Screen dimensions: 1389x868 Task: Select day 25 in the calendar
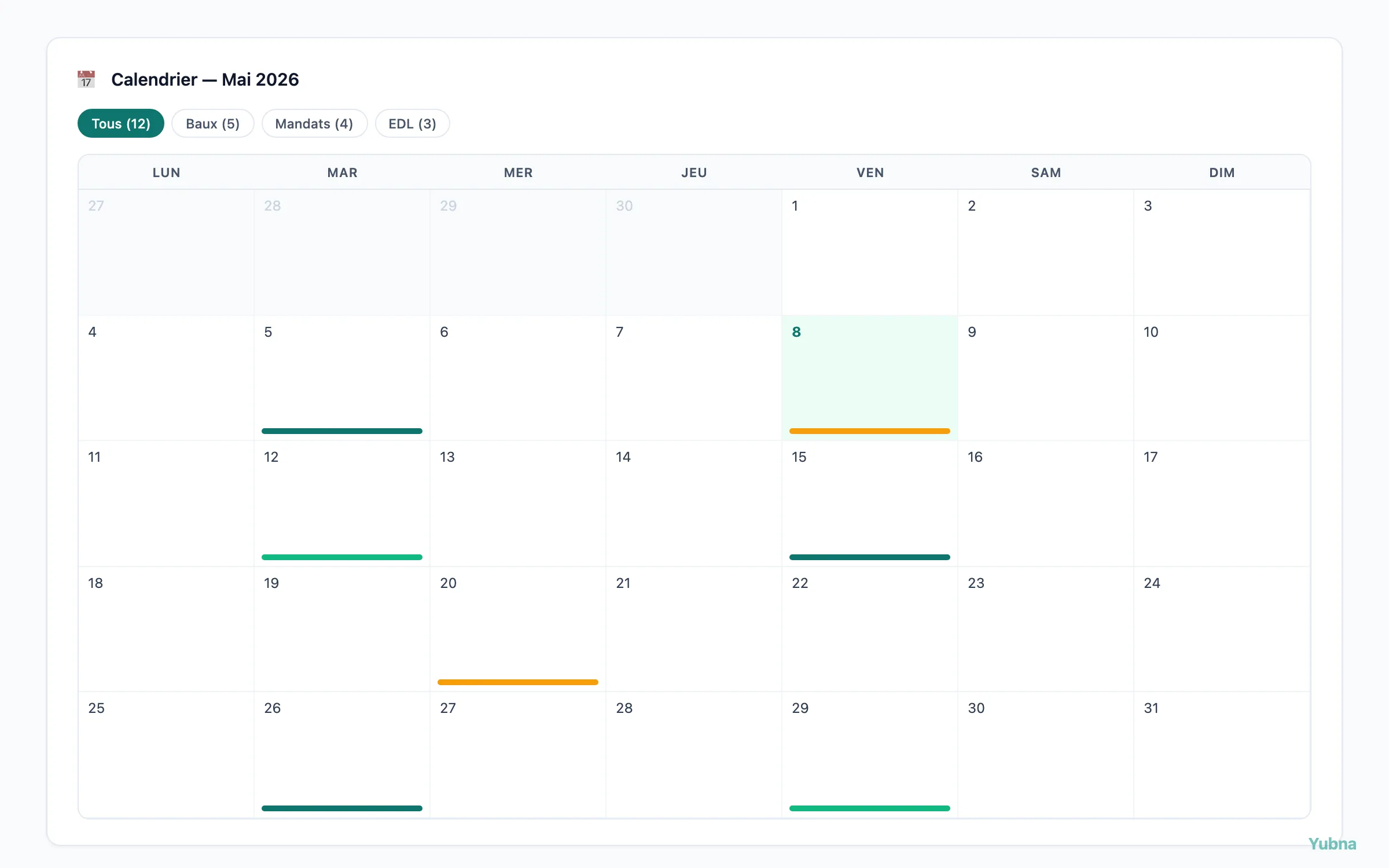coord(166,755)
